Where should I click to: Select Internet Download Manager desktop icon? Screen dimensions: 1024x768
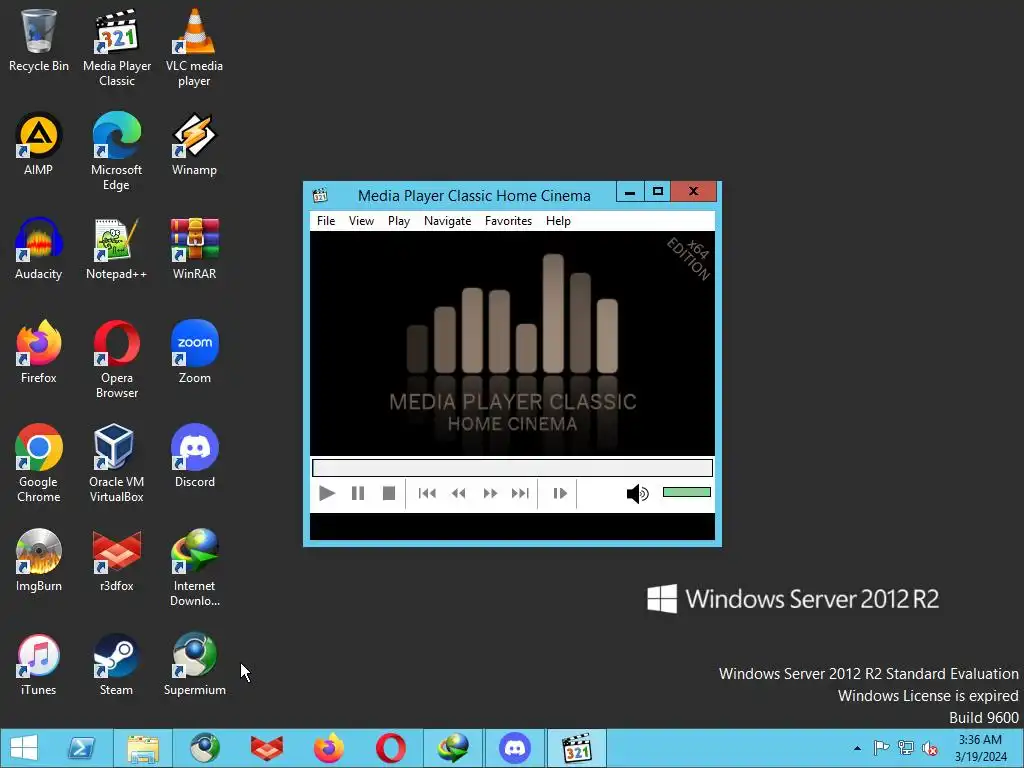pos(195,568)
